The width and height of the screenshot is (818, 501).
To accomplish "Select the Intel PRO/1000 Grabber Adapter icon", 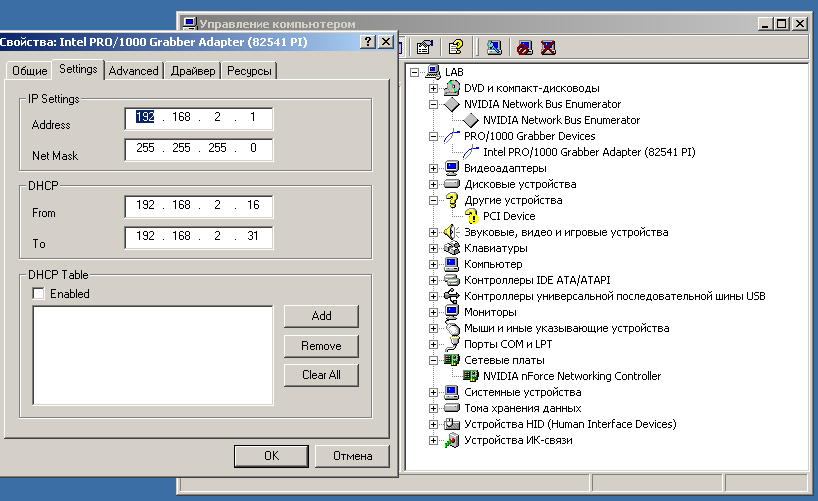I will (x=471, y=152).
